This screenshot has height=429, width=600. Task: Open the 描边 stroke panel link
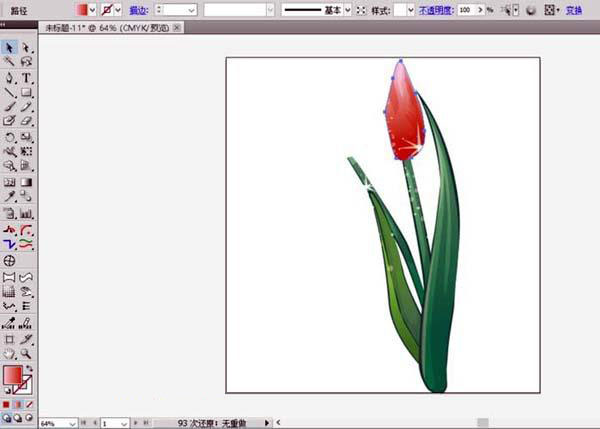click(138, 9)
